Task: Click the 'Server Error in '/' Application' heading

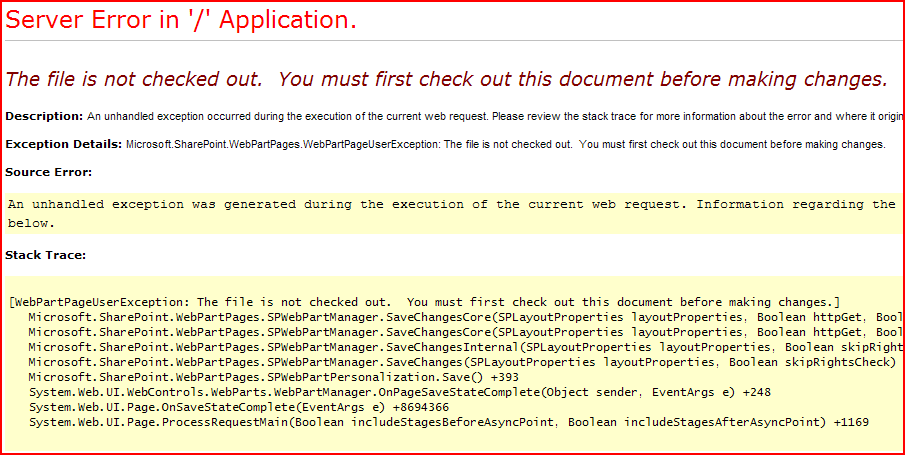Action: coord(181,20)
